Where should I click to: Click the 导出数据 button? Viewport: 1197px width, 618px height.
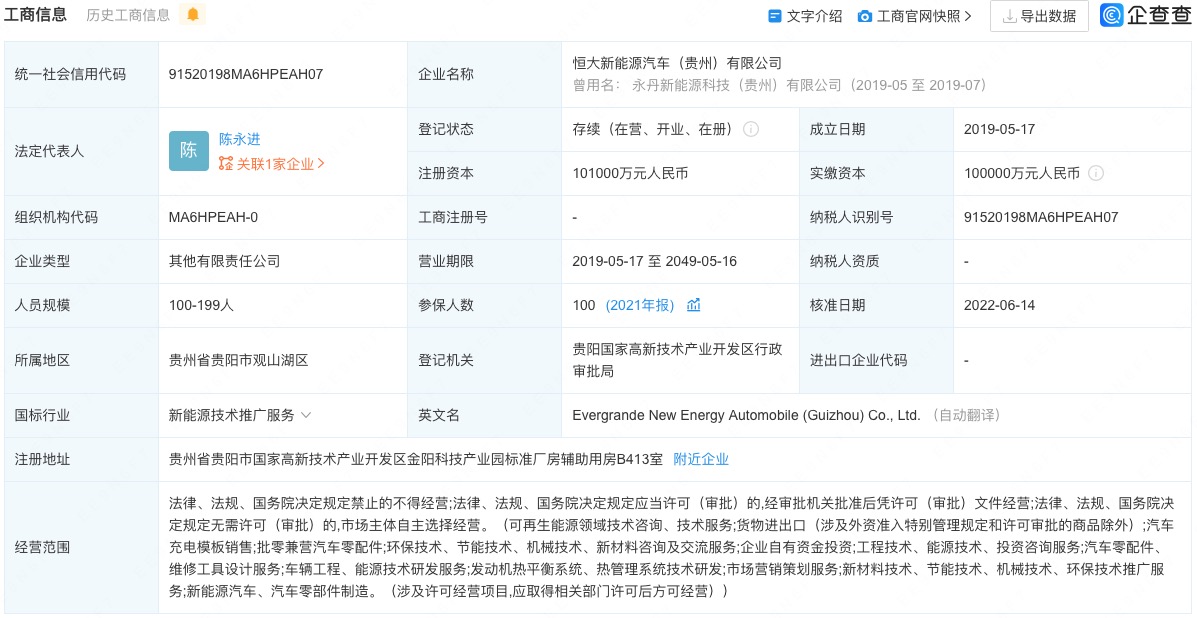(1040, 16)
